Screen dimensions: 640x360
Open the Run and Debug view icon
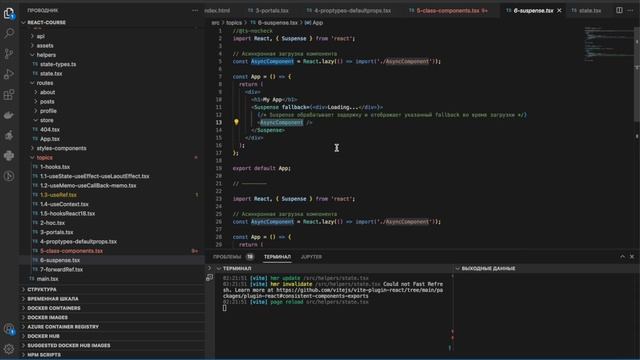[9, 74]
